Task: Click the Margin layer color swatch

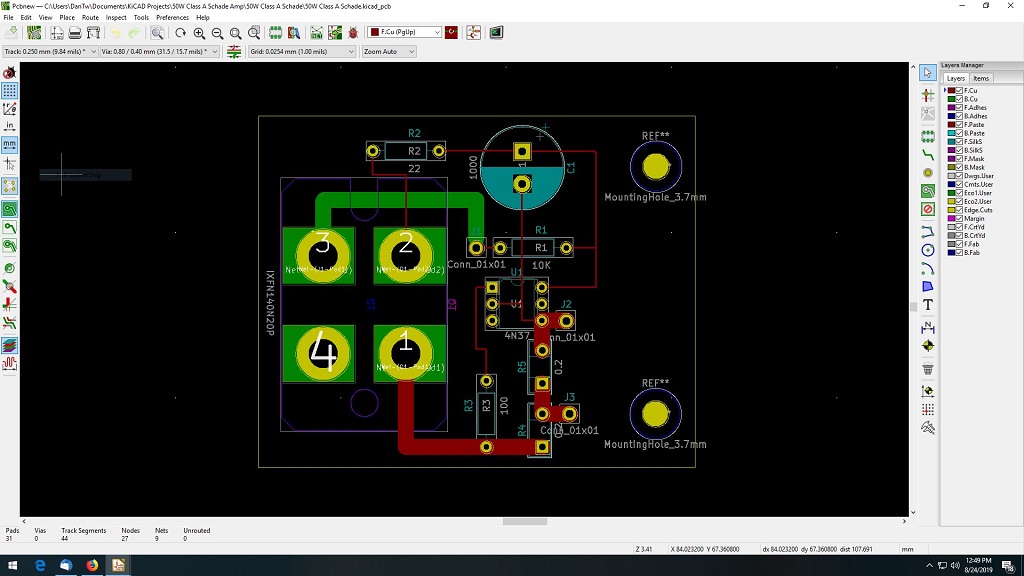Action: (952, 219)
